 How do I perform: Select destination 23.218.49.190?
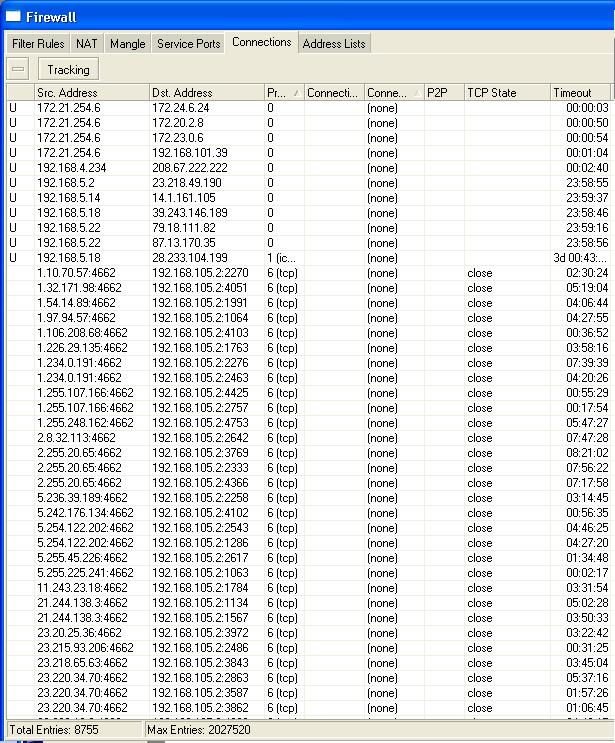187,183
